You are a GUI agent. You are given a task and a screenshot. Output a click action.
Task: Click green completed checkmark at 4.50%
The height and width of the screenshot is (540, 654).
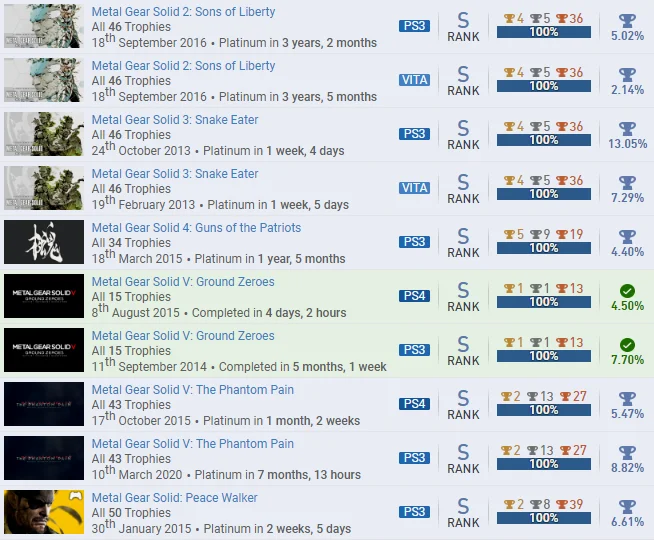tap(627, 290)
